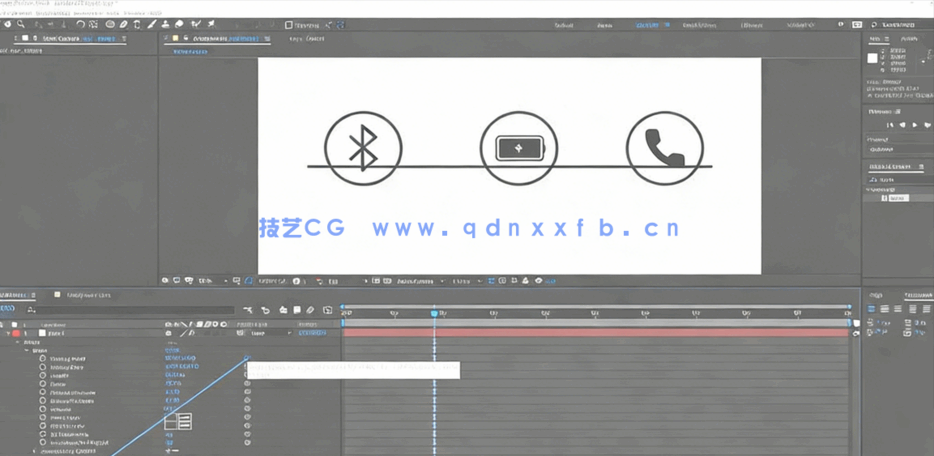Screen dimensions: 934x456
Task: Click the Bluetooth icon in the composition
Action: coord(363,149)
